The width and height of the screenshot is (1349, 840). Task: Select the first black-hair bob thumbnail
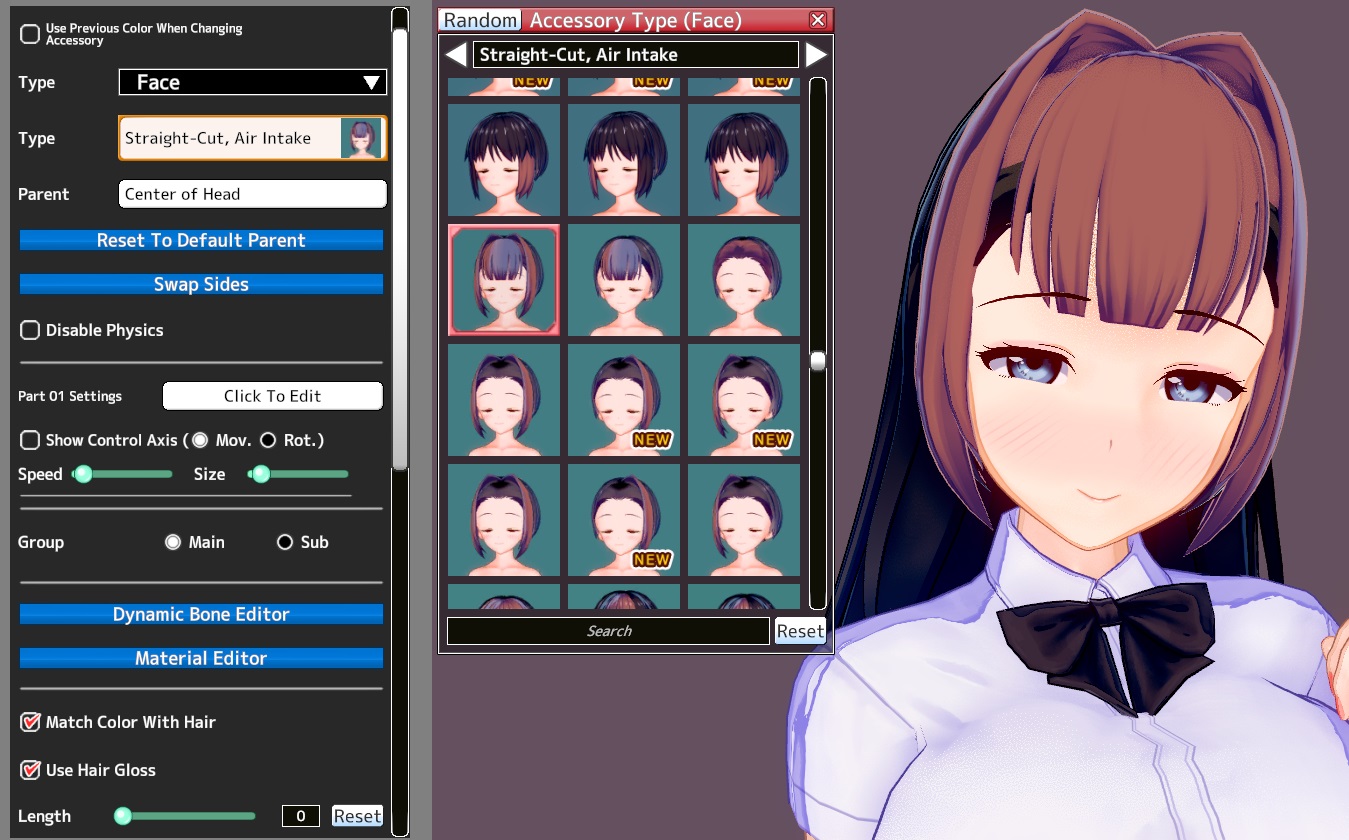[x=504, y=160]
